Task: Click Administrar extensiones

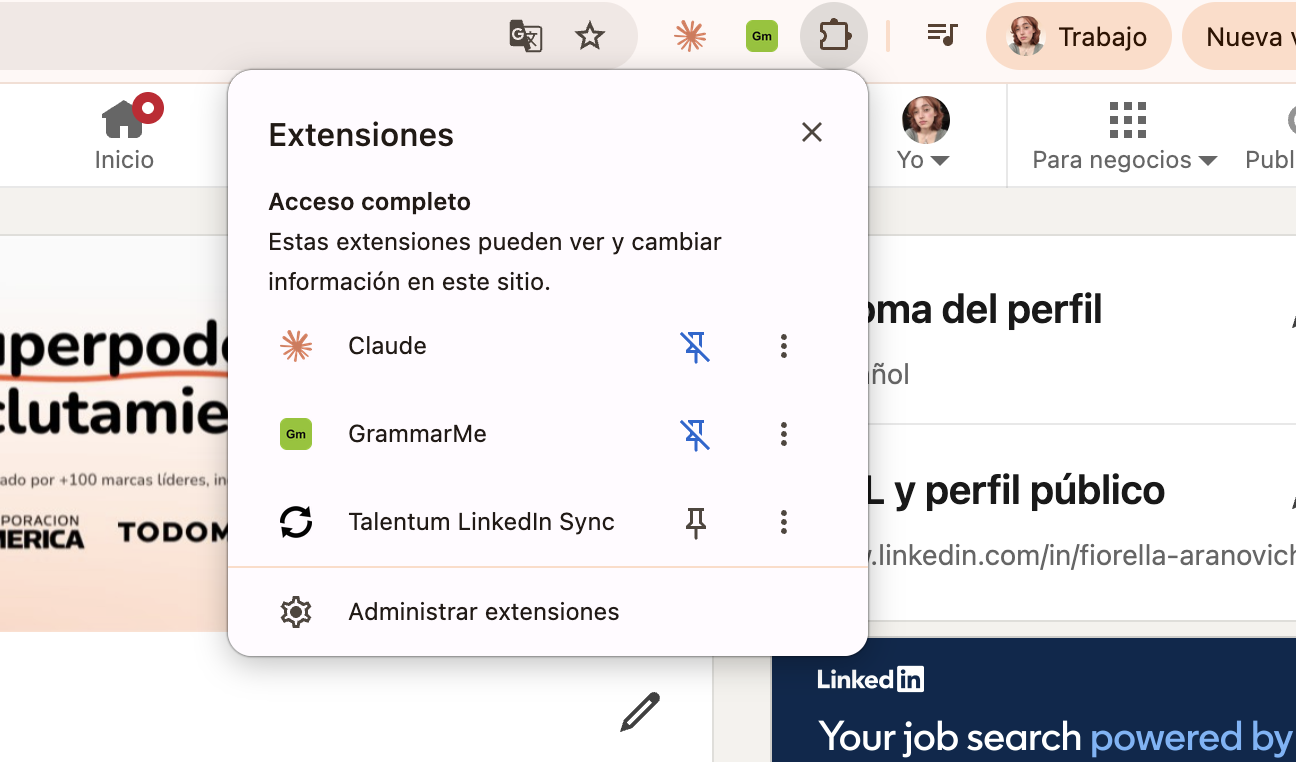Action: point(548,612)
